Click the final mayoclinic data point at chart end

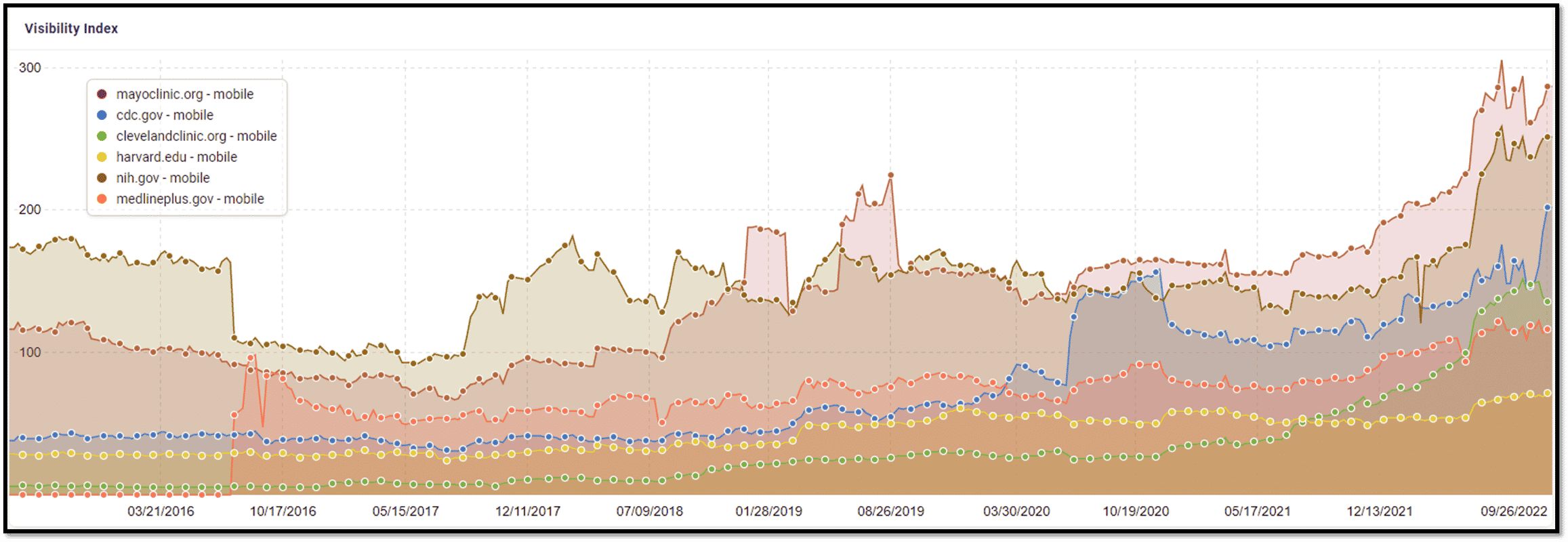tap(1547, 87)
